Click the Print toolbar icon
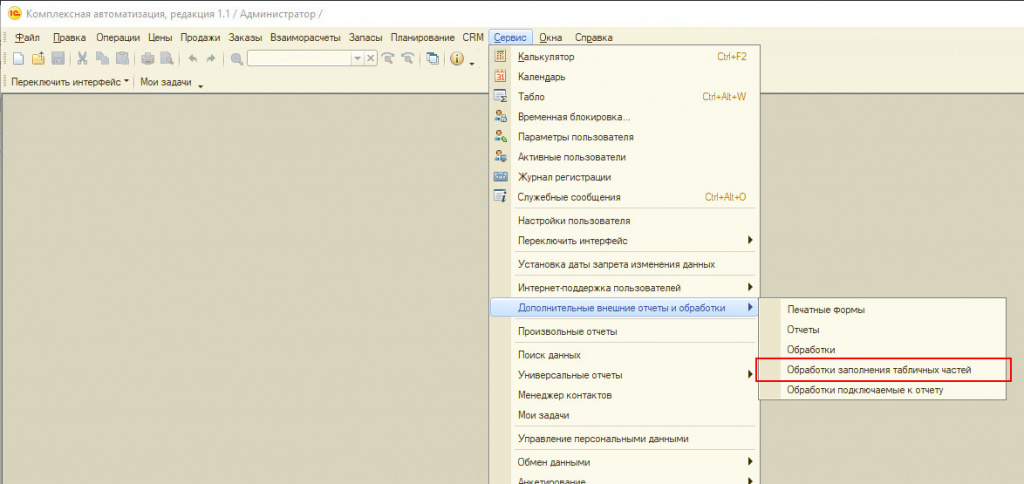The image size is (1024, 484). coord(147,59)
